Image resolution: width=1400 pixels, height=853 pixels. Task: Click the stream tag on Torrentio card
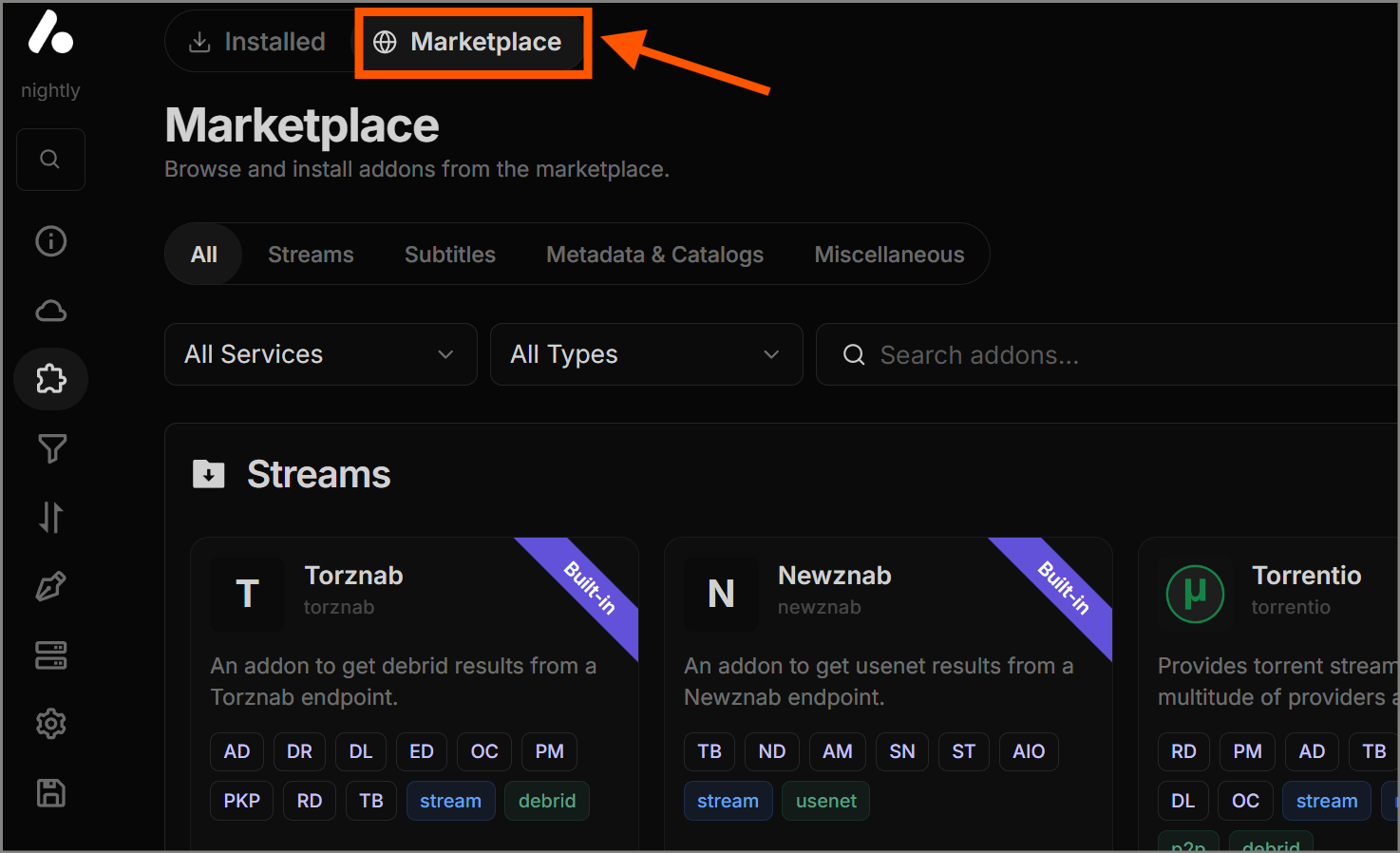(x=1327, y=801)
